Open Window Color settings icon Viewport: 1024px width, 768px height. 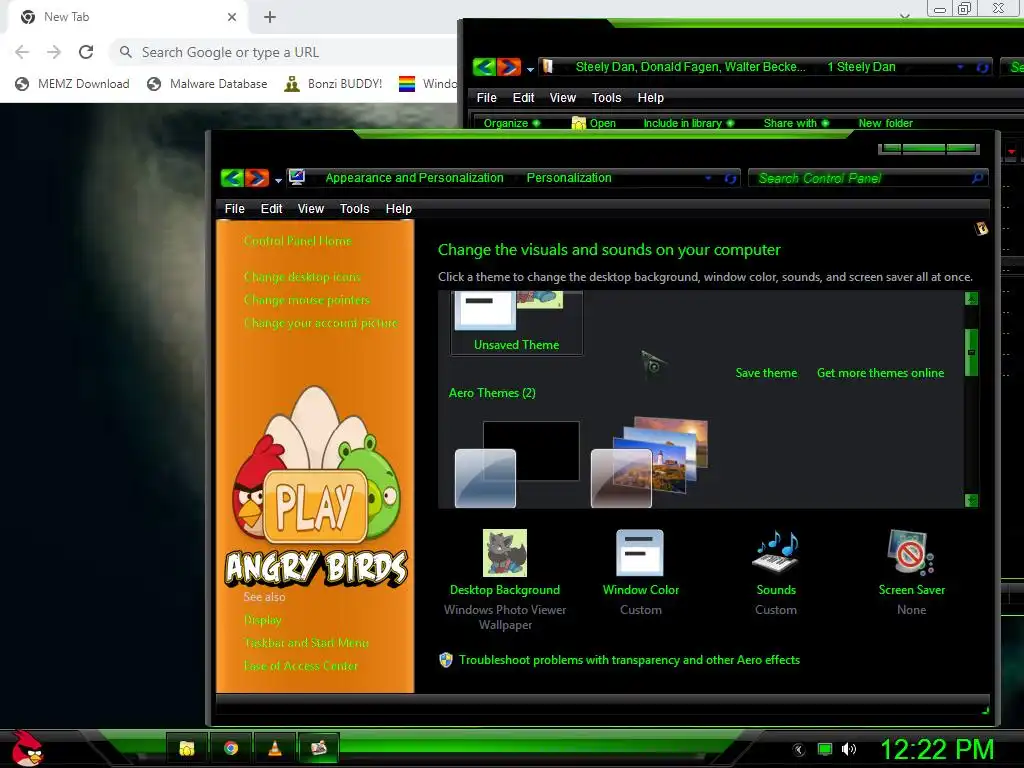[x=640, y=553]
